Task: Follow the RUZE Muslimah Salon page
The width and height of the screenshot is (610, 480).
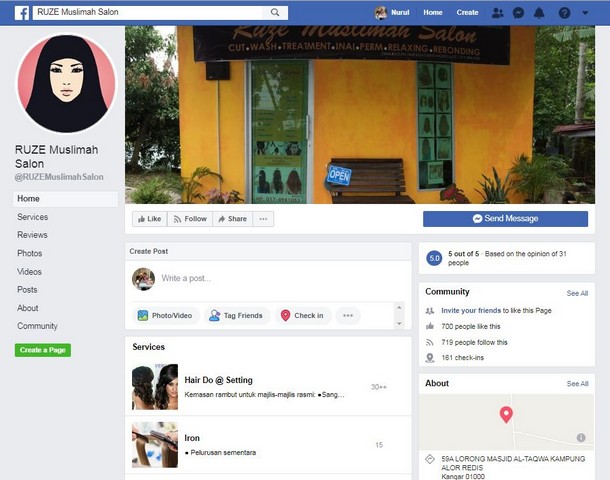Action: click(x=189, y=219)
